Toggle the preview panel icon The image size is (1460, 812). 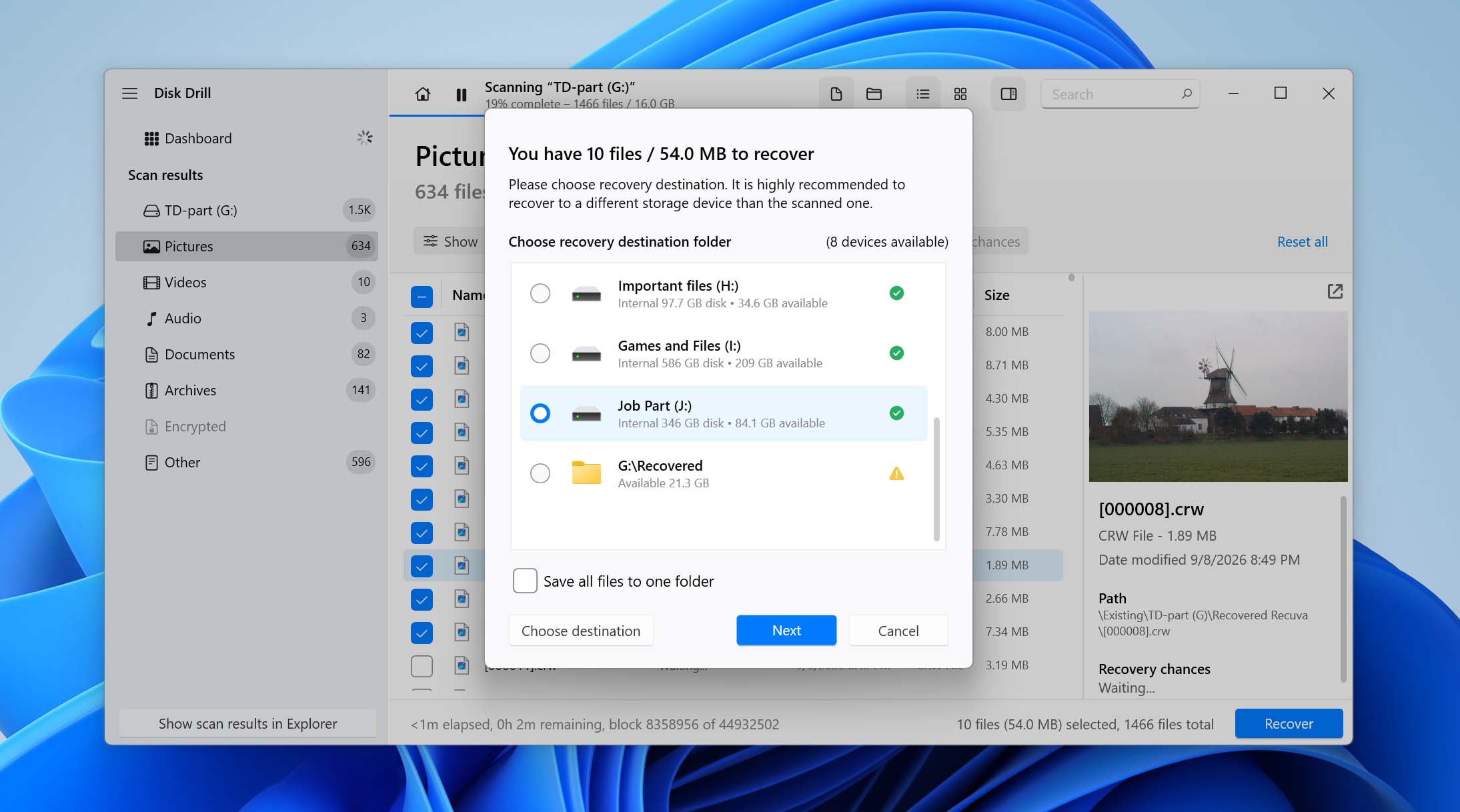(x=1008, y=94)
